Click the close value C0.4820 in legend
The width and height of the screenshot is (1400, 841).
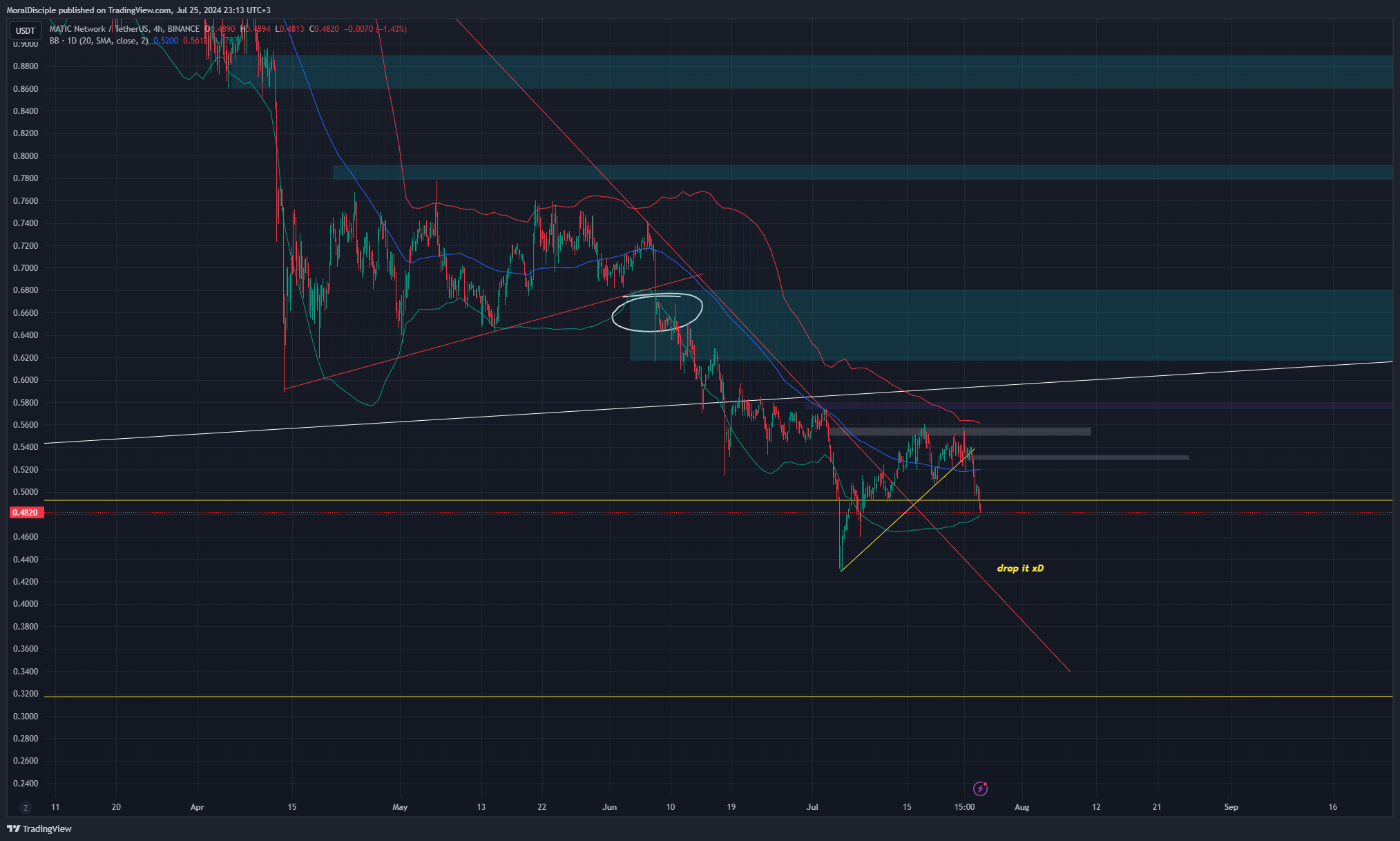(x=324, y=29)
